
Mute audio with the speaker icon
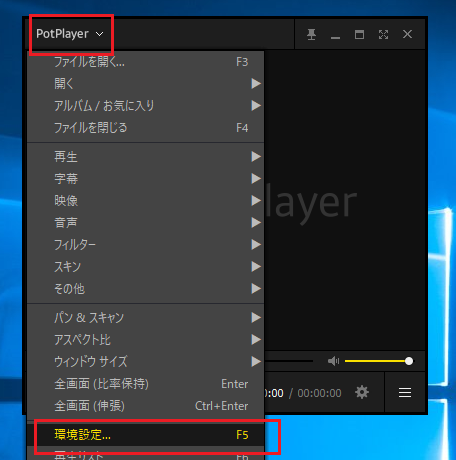coord(333,361)
